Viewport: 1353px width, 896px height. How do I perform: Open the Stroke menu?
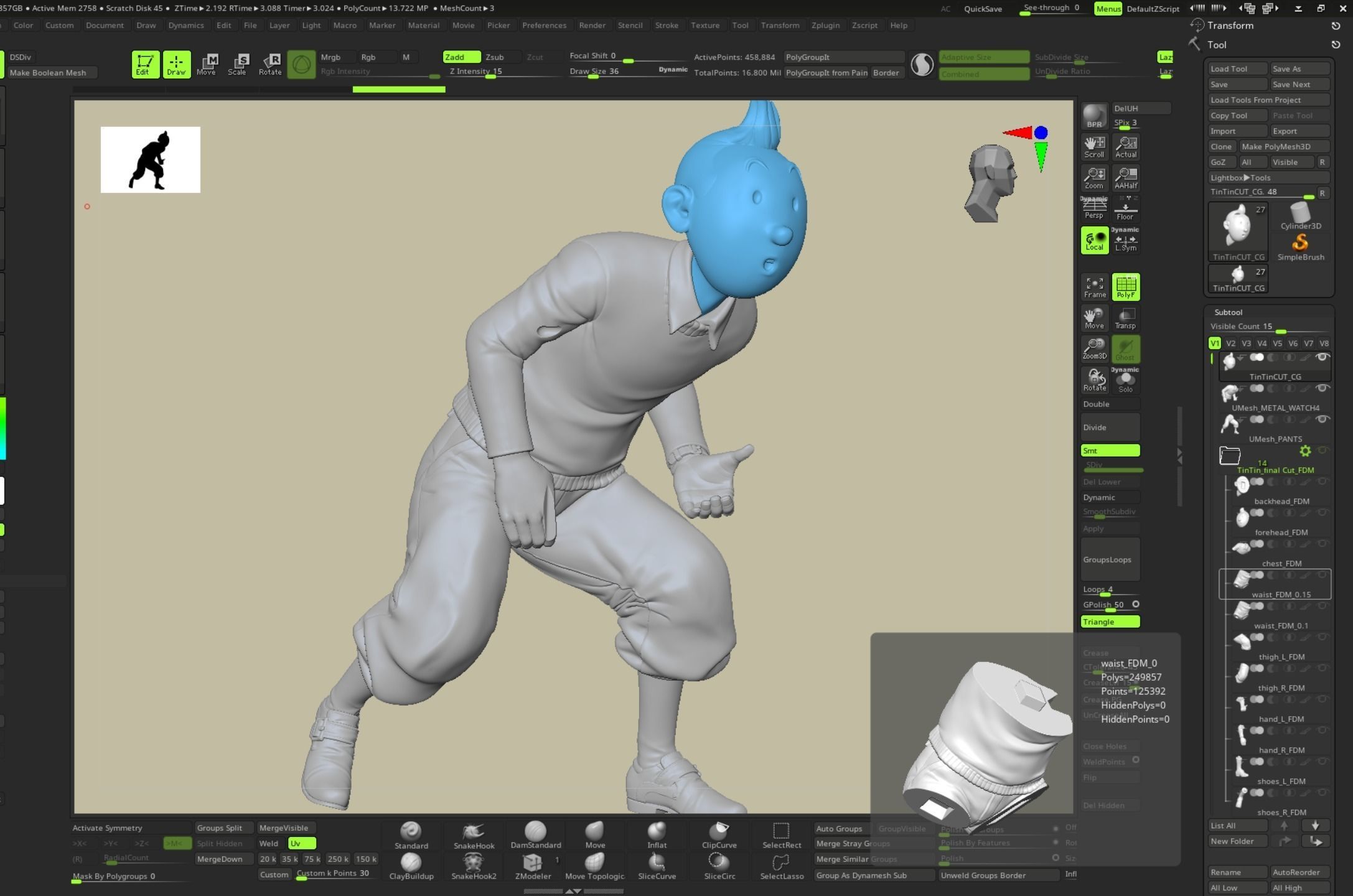tap(667, 26)
